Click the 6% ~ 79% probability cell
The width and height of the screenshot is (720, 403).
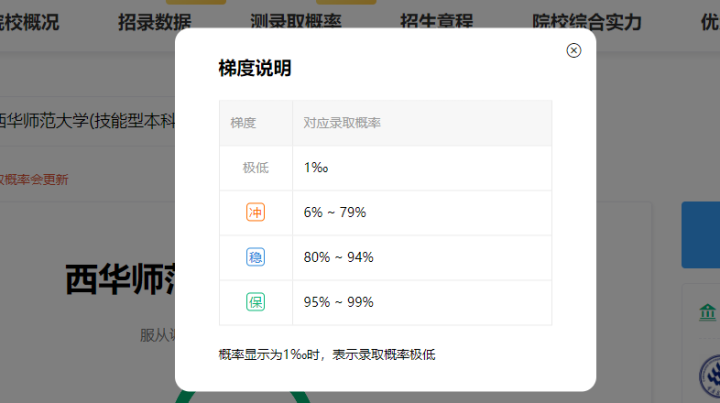point(334,212)
